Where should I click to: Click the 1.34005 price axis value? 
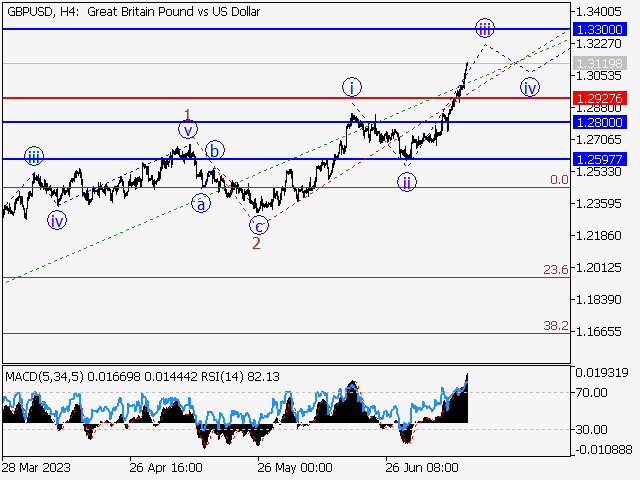(598, 11)
